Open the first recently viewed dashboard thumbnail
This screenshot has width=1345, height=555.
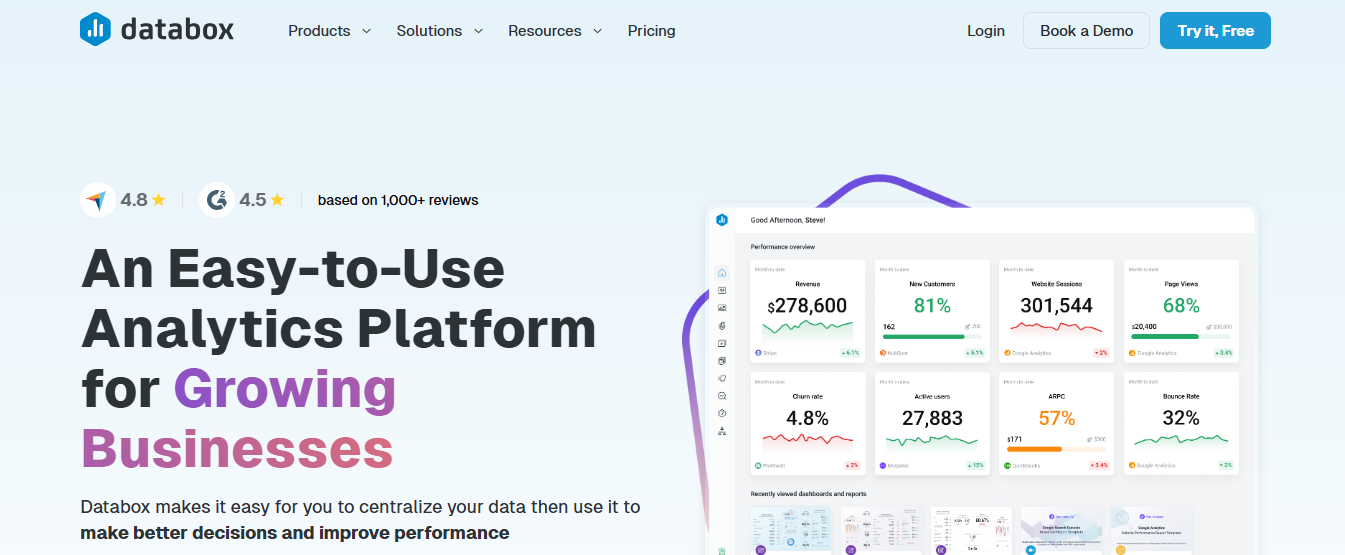791,530
